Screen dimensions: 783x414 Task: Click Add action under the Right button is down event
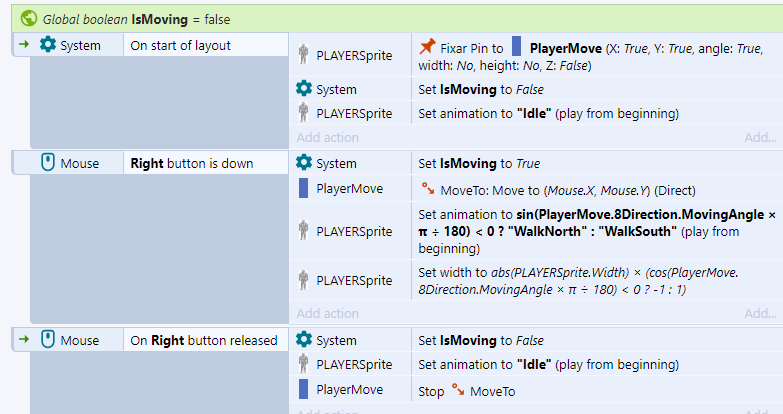327,314
